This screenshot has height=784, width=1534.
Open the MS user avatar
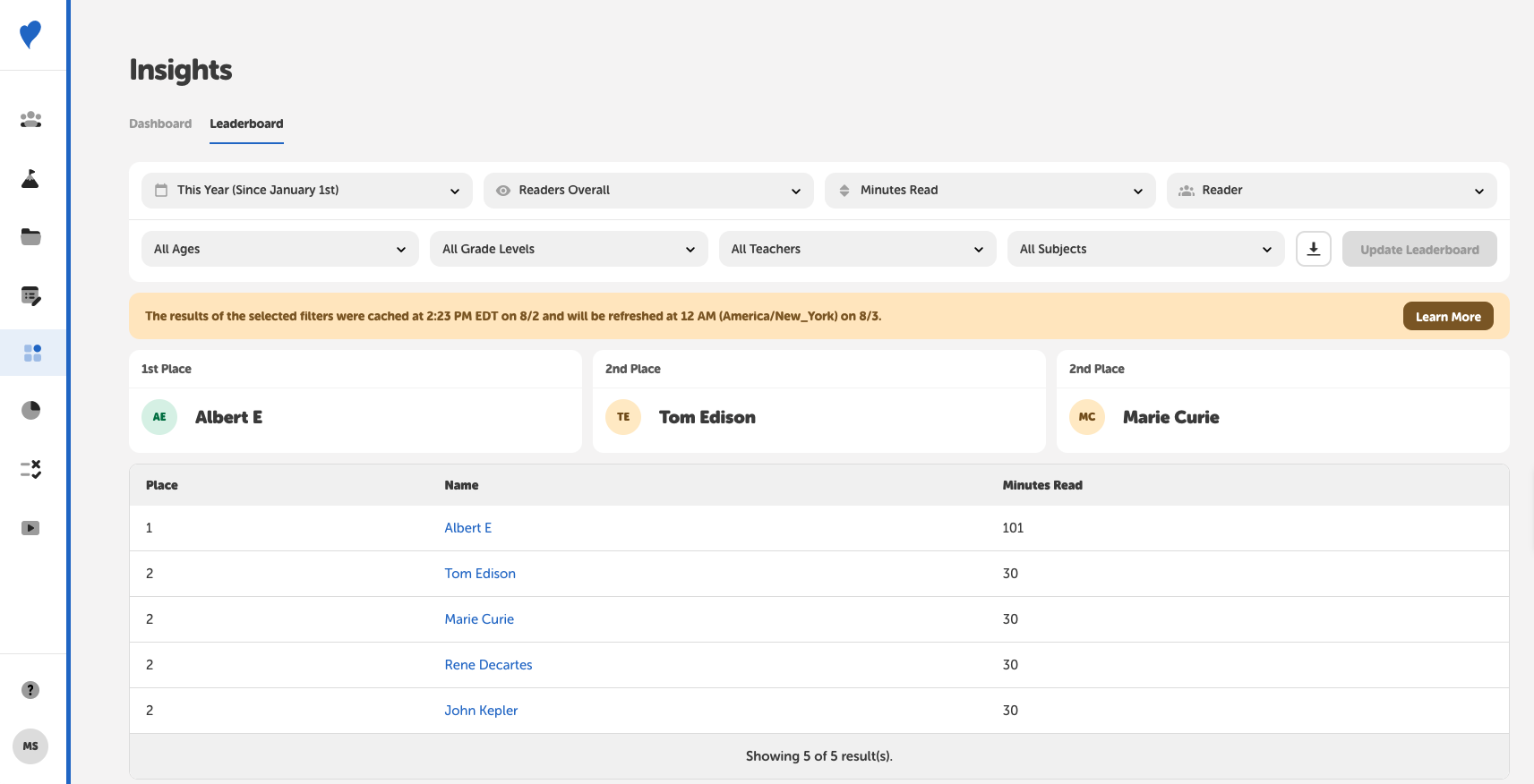tap(30, 746)
